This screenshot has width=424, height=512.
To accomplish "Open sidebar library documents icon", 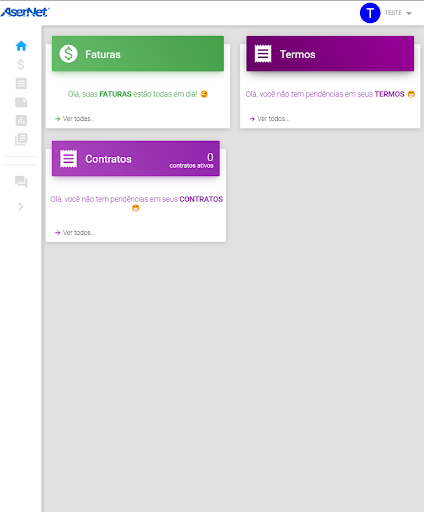I will click(x=21, y=139).
